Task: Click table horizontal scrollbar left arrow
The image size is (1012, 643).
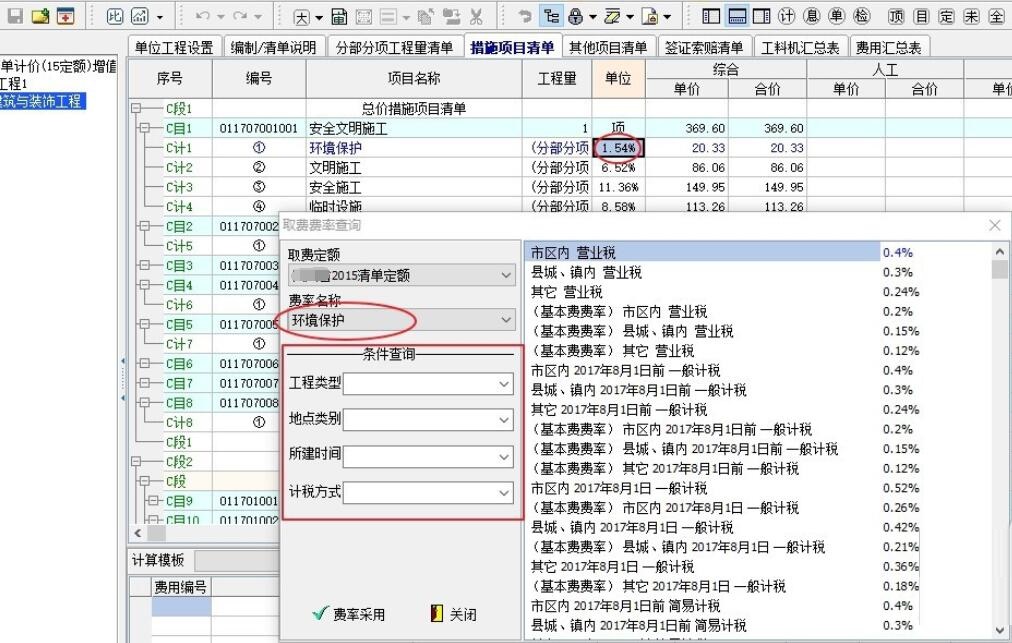Action: tap(137, 533)
